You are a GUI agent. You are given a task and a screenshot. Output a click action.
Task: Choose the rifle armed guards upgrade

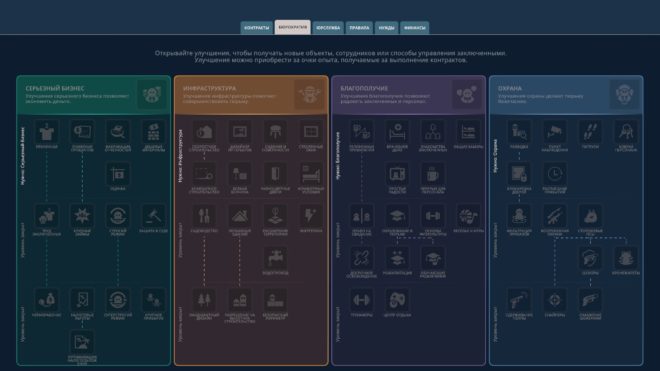[x=554, y=216]
